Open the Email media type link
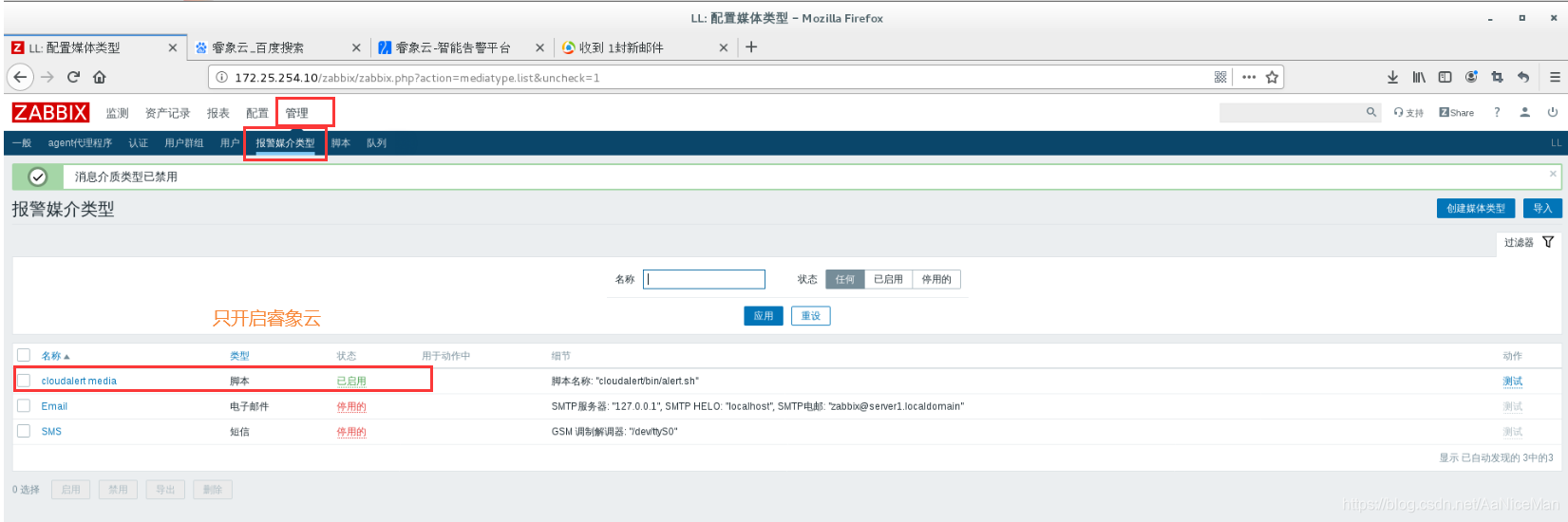 click(54, 406)
